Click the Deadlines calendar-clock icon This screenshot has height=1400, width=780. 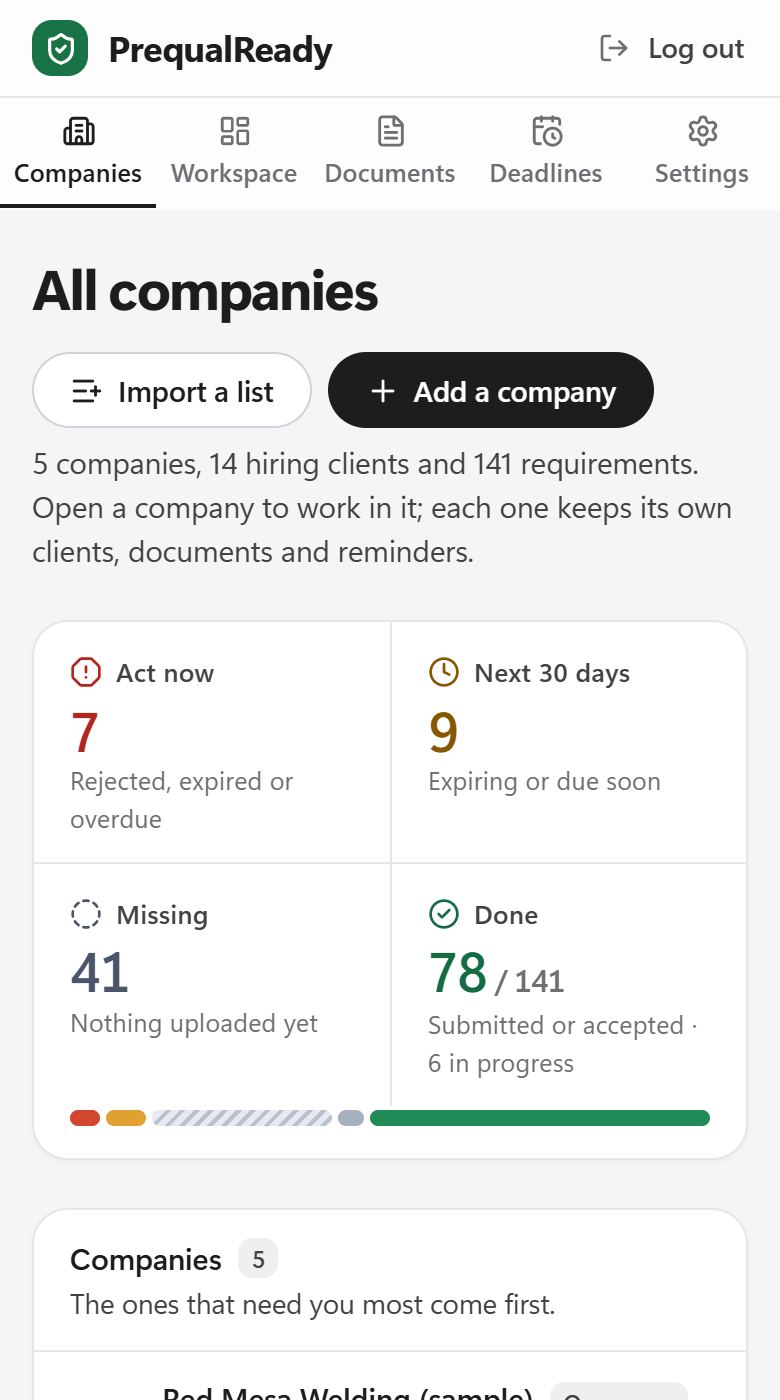tap(546, 131)
